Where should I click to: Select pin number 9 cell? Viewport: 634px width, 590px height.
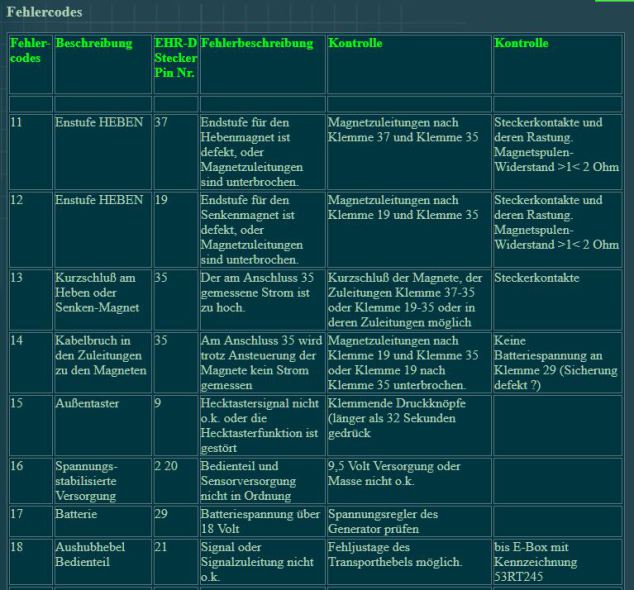pos(158,403)
